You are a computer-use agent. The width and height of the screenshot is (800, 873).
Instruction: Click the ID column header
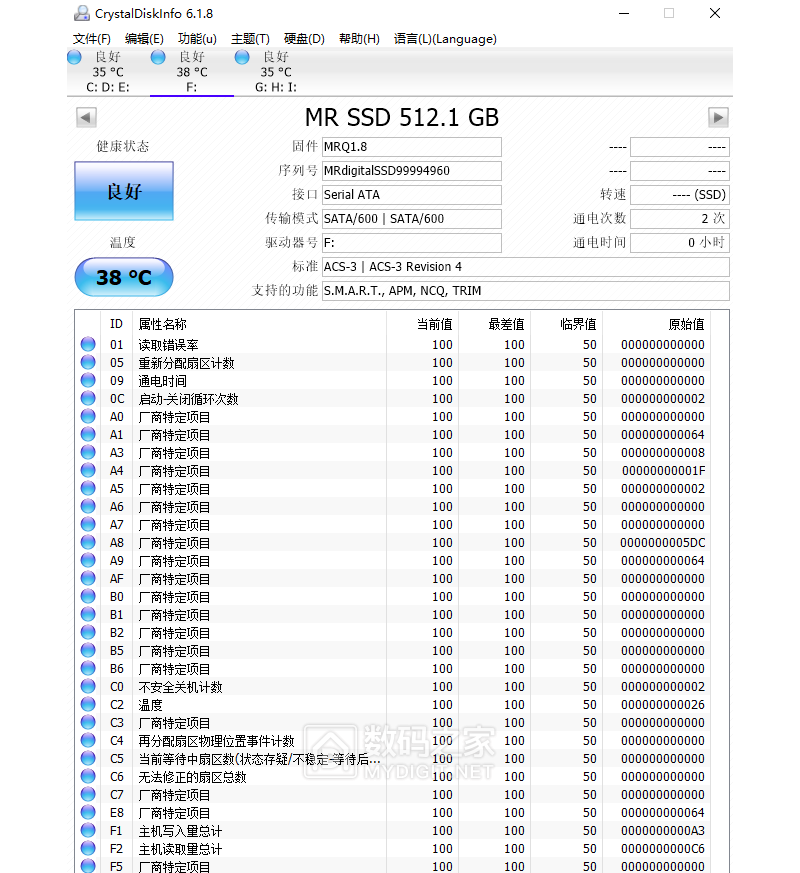click(x=116, y=324)
